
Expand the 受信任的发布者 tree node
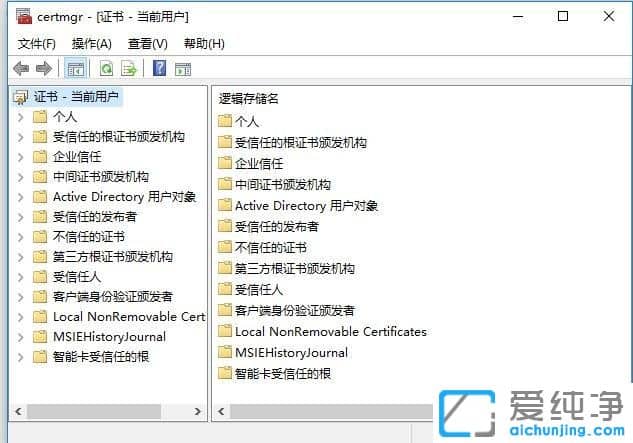coord(21,217)
